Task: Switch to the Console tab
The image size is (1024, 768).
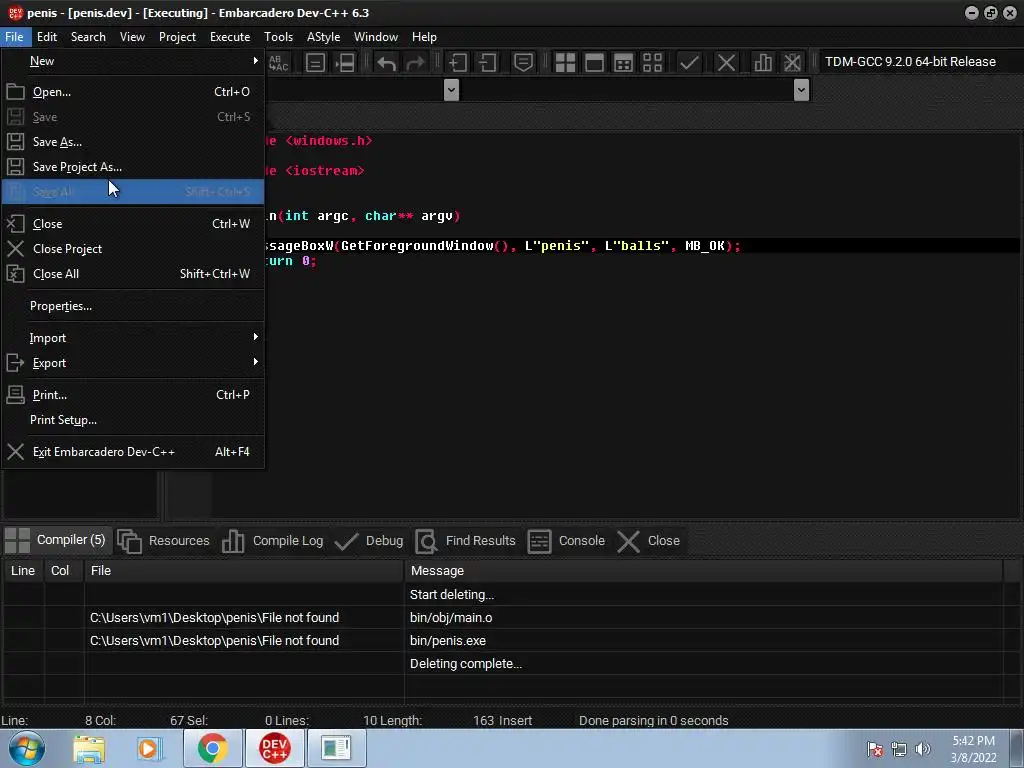Action: click(567, 541)
